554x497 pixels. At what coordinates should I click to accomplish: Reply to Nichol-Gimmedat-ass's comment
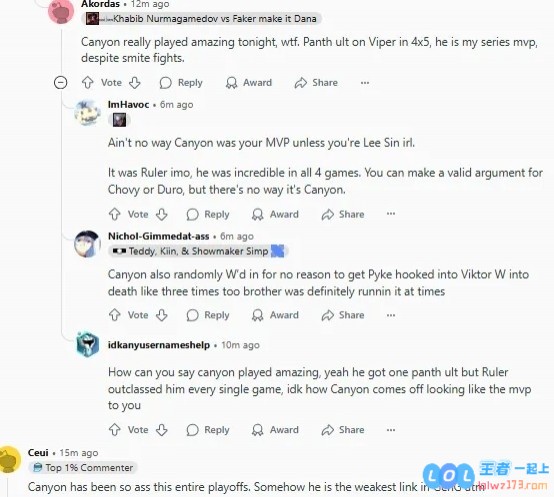(208, 315)
